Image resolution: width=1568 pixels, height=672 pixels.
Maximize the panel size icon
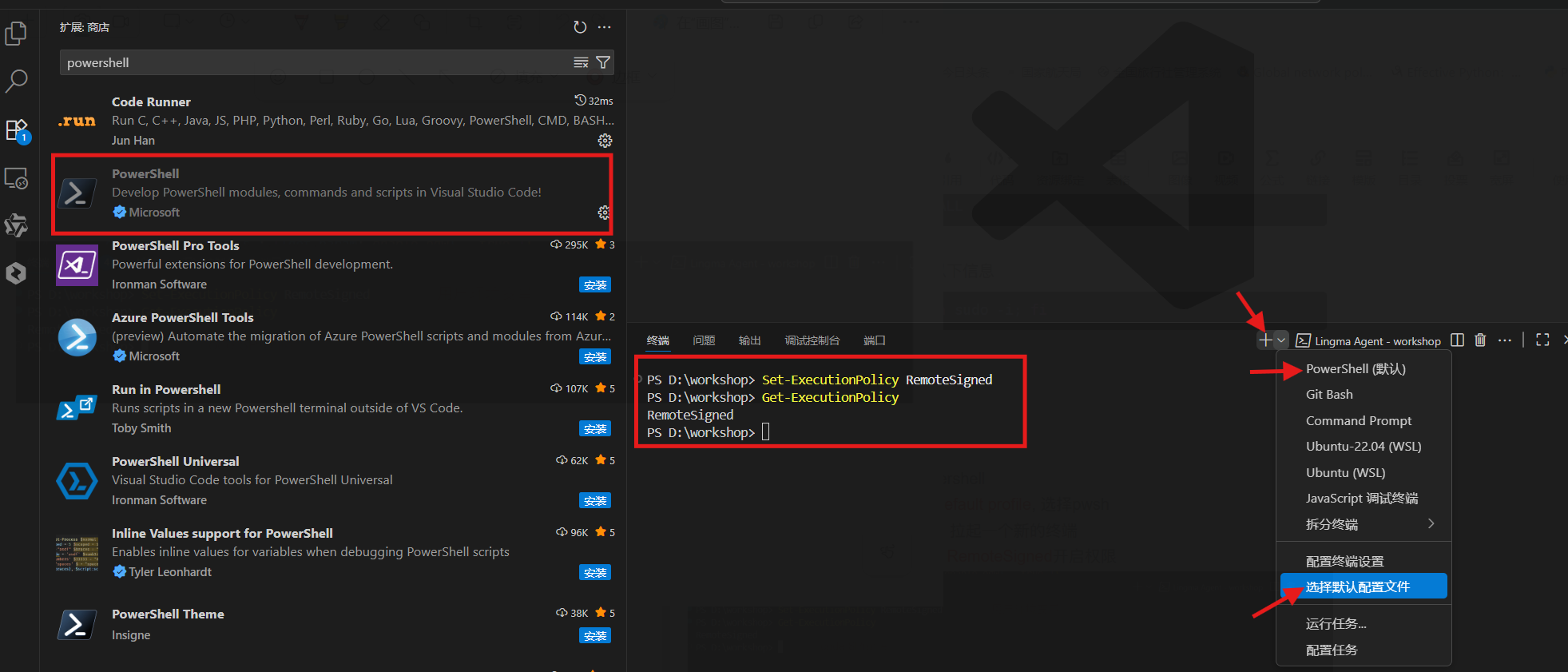click(x=1542, y=340)
